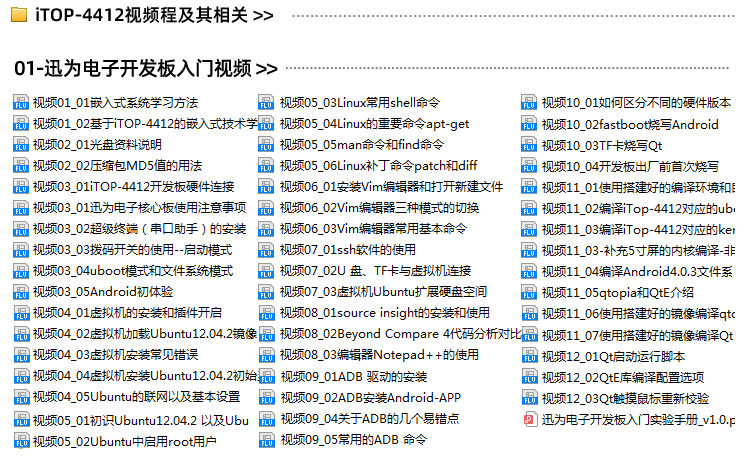Click FLV icon for 视频03_05Android初体验
This screenshot has height=469, width=750.
point(21,292)
